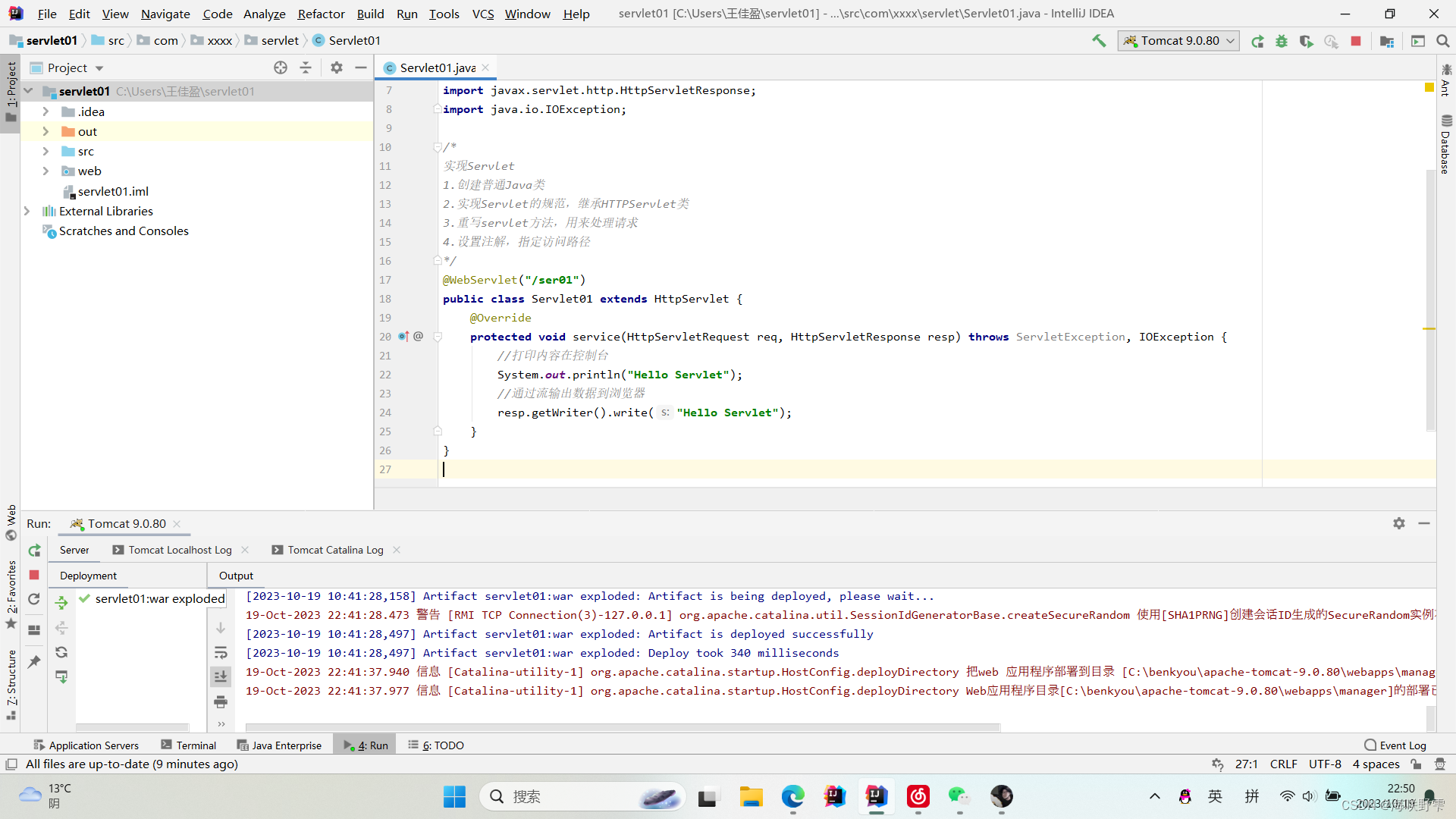The image size is (1456, 819).
Task: Toggle read-only lock icon in status bar
Action: click(1416, 764)
